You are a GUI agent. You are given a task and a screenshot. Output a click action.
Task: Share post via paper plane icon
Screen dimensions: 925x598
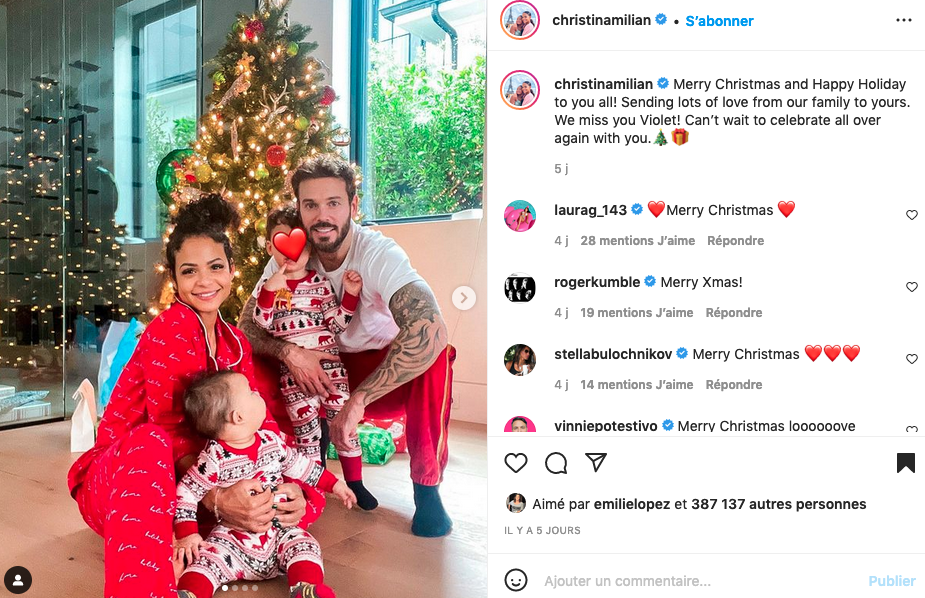pyautogui.click(x=596, y=462)
